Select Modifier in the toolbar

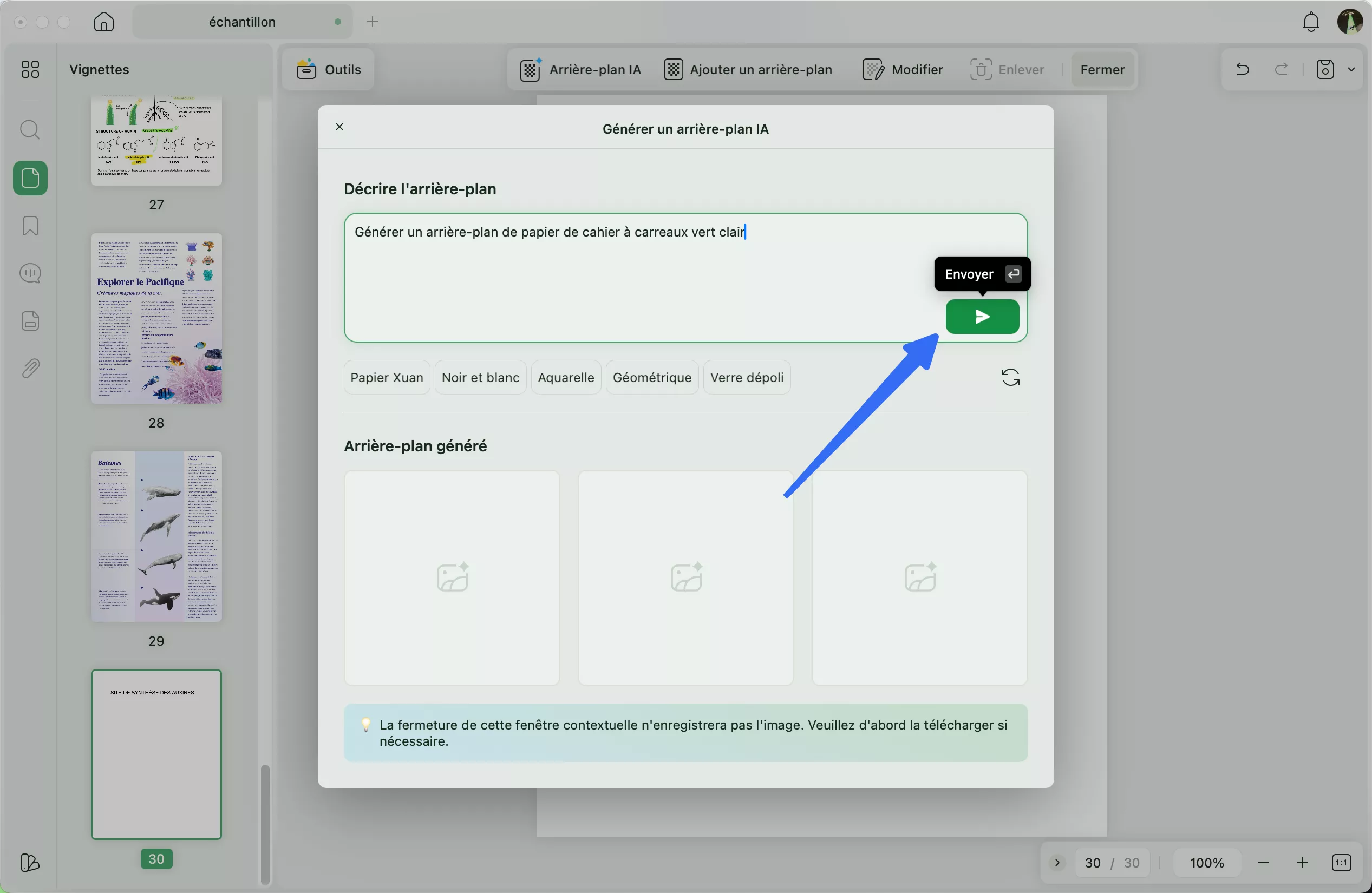pos(902,69)
